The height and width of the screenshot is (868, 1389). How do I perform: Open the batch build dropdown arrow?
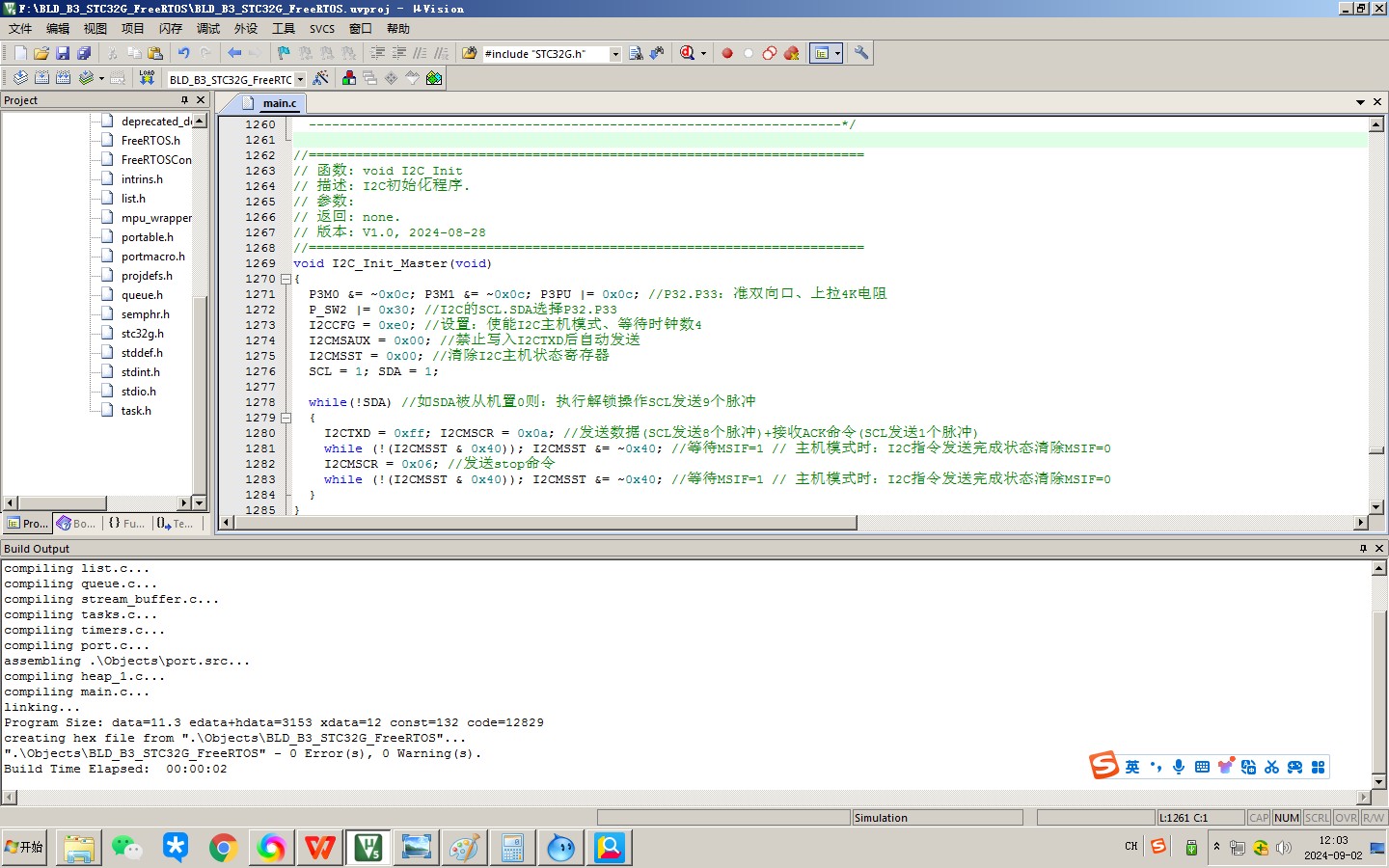tap(101, 78)
